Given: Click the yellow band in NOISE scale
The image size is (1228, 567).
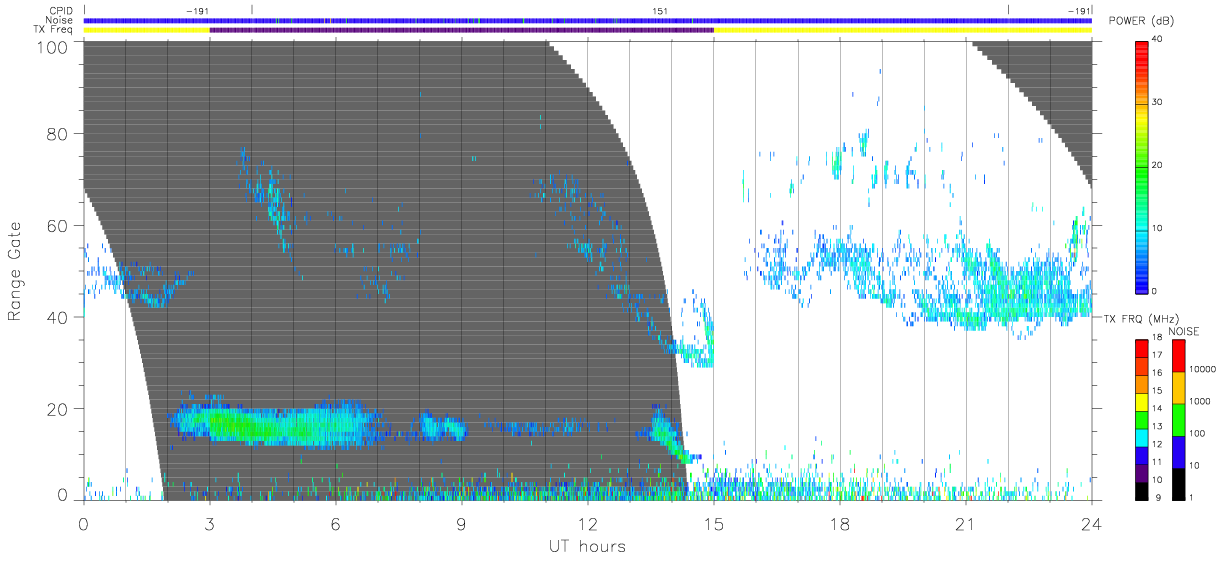Looking at the screenshot, I should point(1178,387).
